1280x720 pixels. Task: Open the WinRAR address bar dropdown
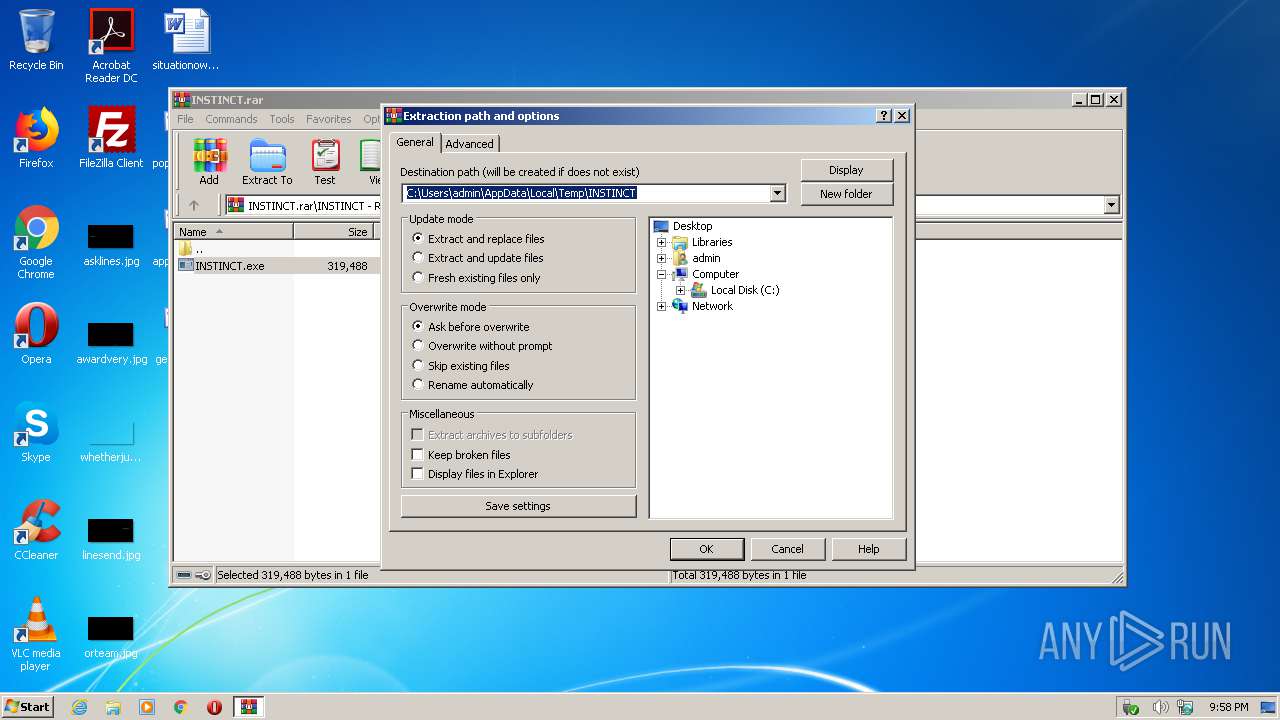(x=1111, y=205)
